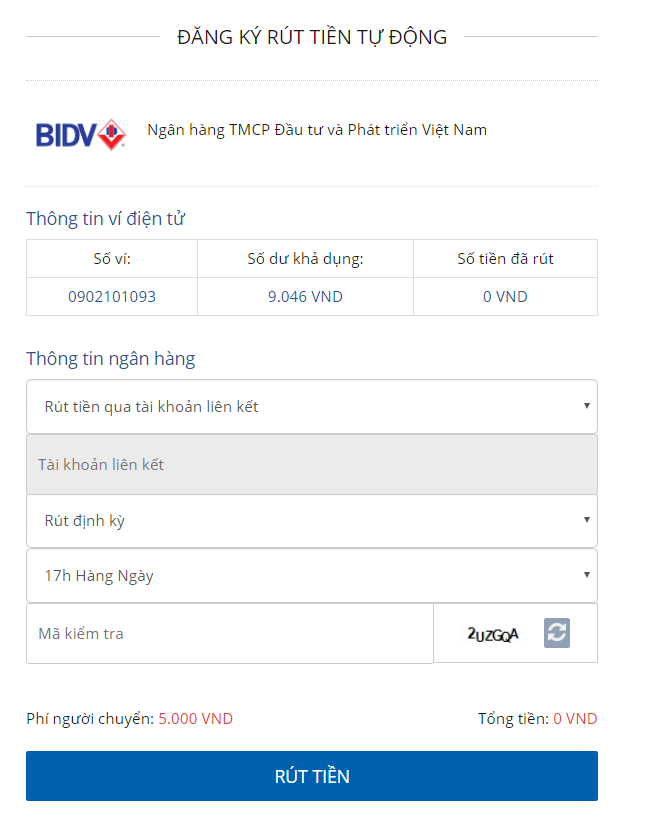Click the 'Thông tin ngân hàng' heading

(111, 359)
